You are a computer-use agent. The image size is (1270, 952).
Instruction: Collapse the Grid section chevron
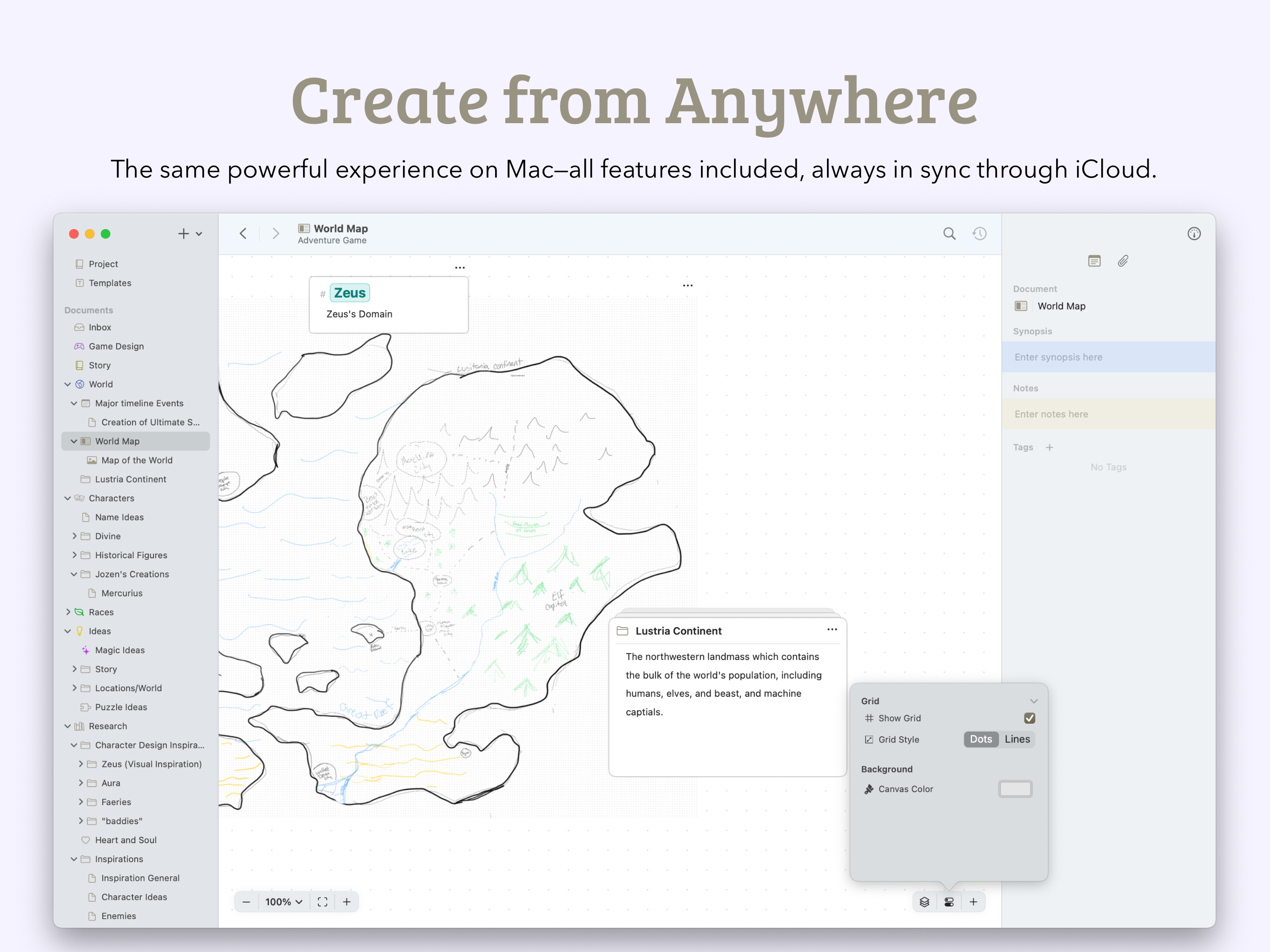point(1033,701)
